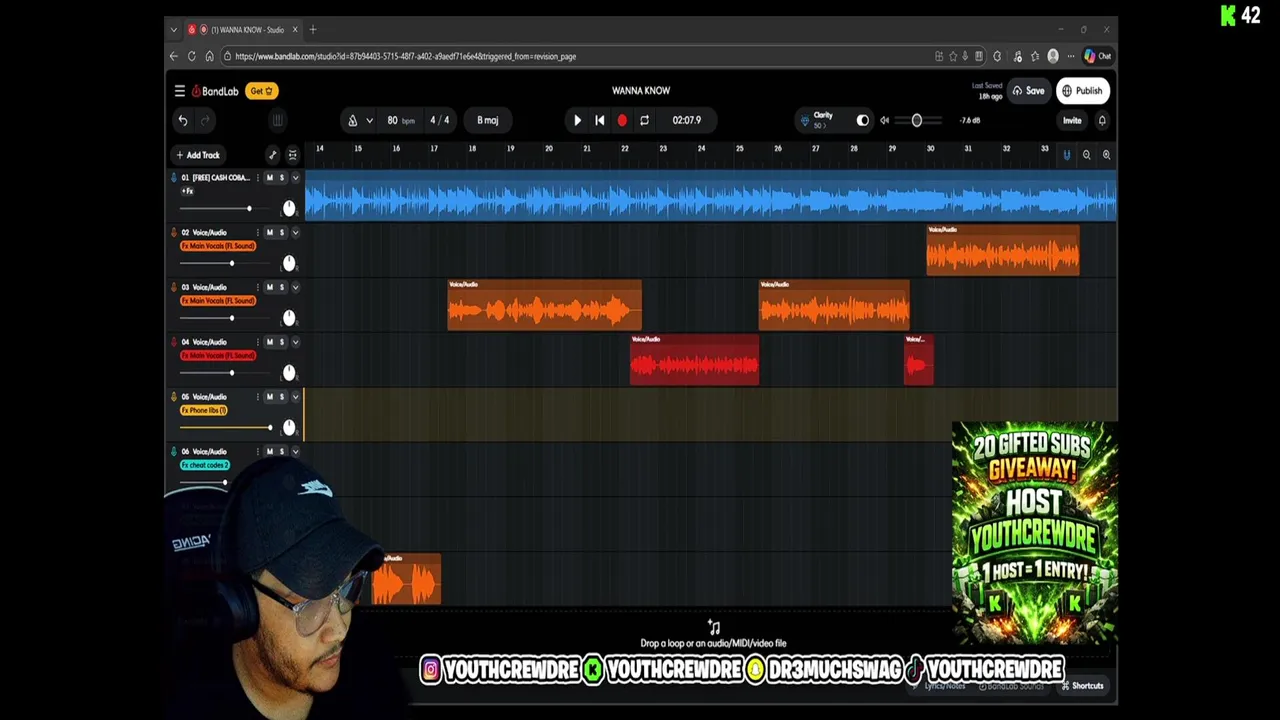This screenshot has height=720, width=1280.
Task: Select track 03 microphone icon
Action: [x=174, y=287]
